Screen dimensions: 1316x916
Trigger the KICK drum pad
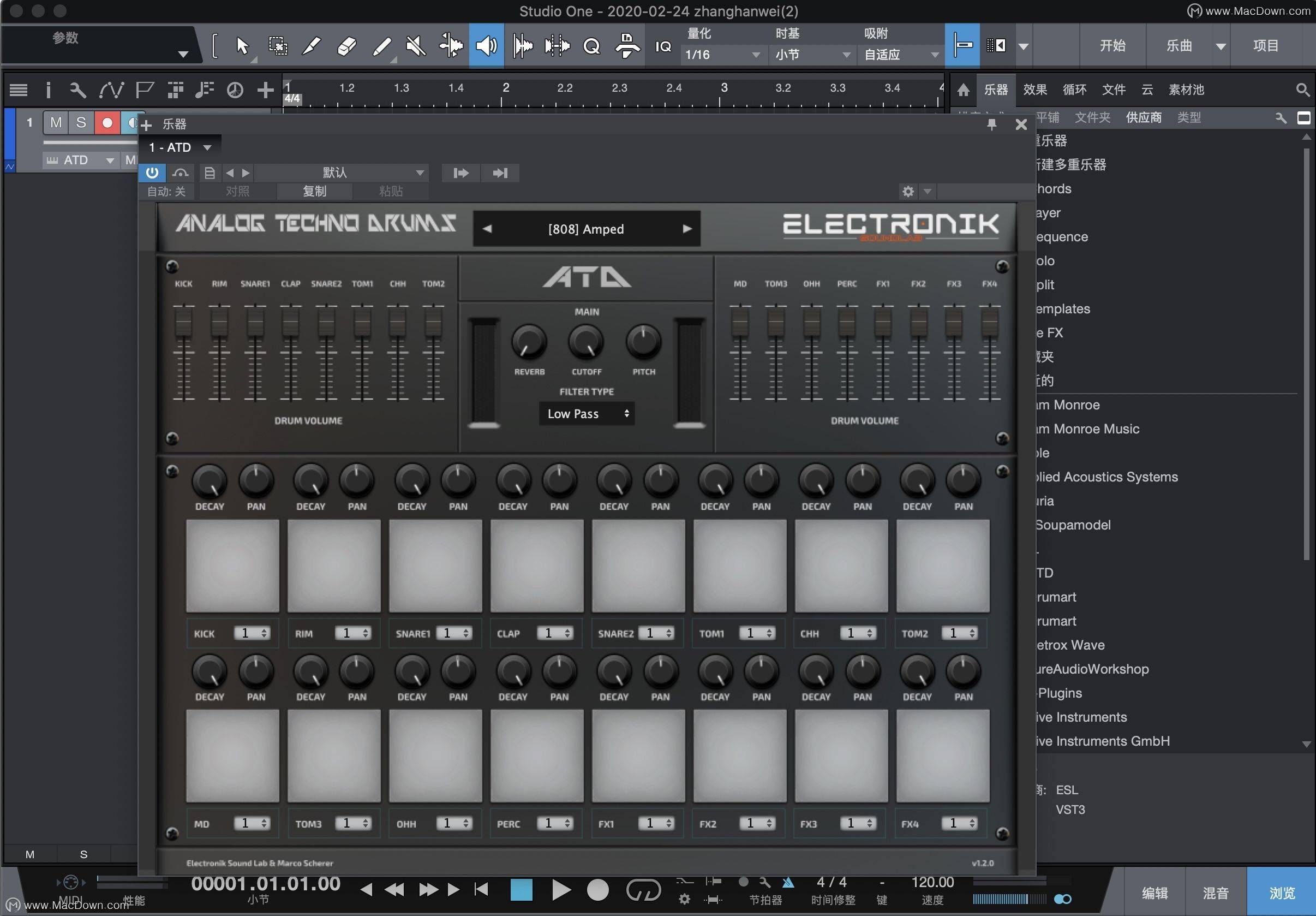(233, 566)
